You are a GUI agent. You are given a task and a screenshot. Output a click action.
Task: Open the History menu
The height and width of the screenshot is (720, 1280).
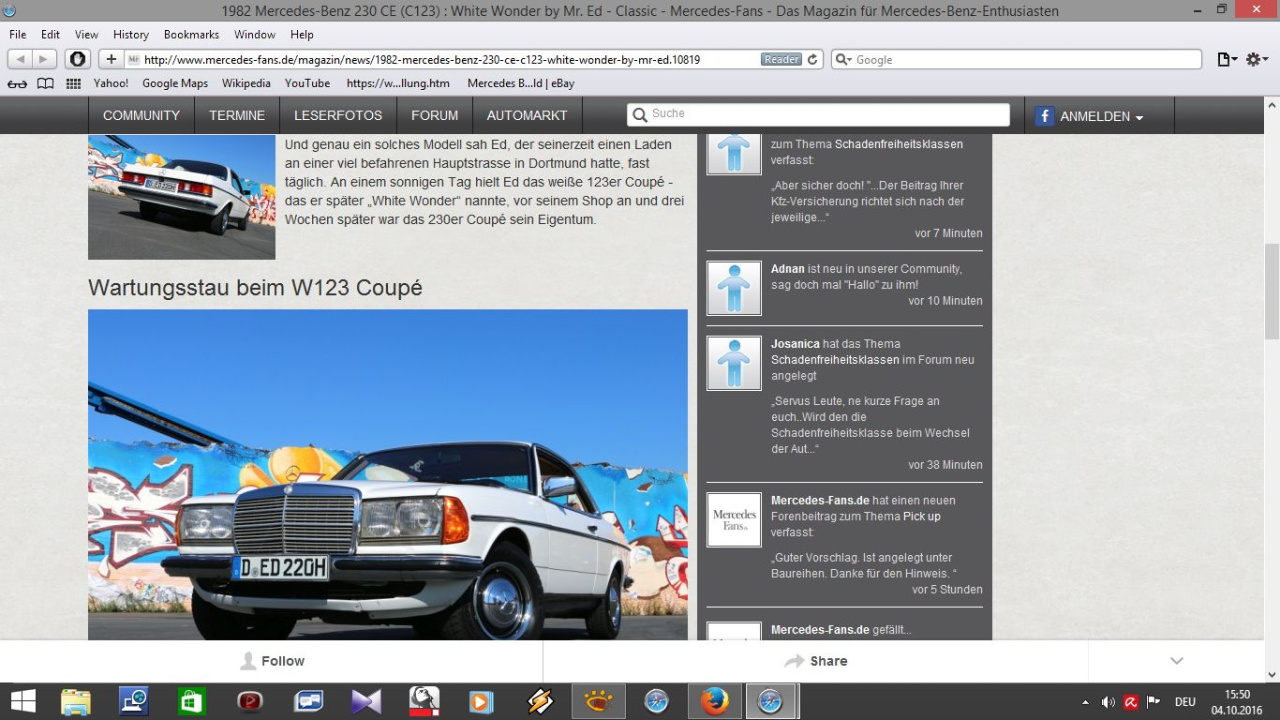coord(131,34)
